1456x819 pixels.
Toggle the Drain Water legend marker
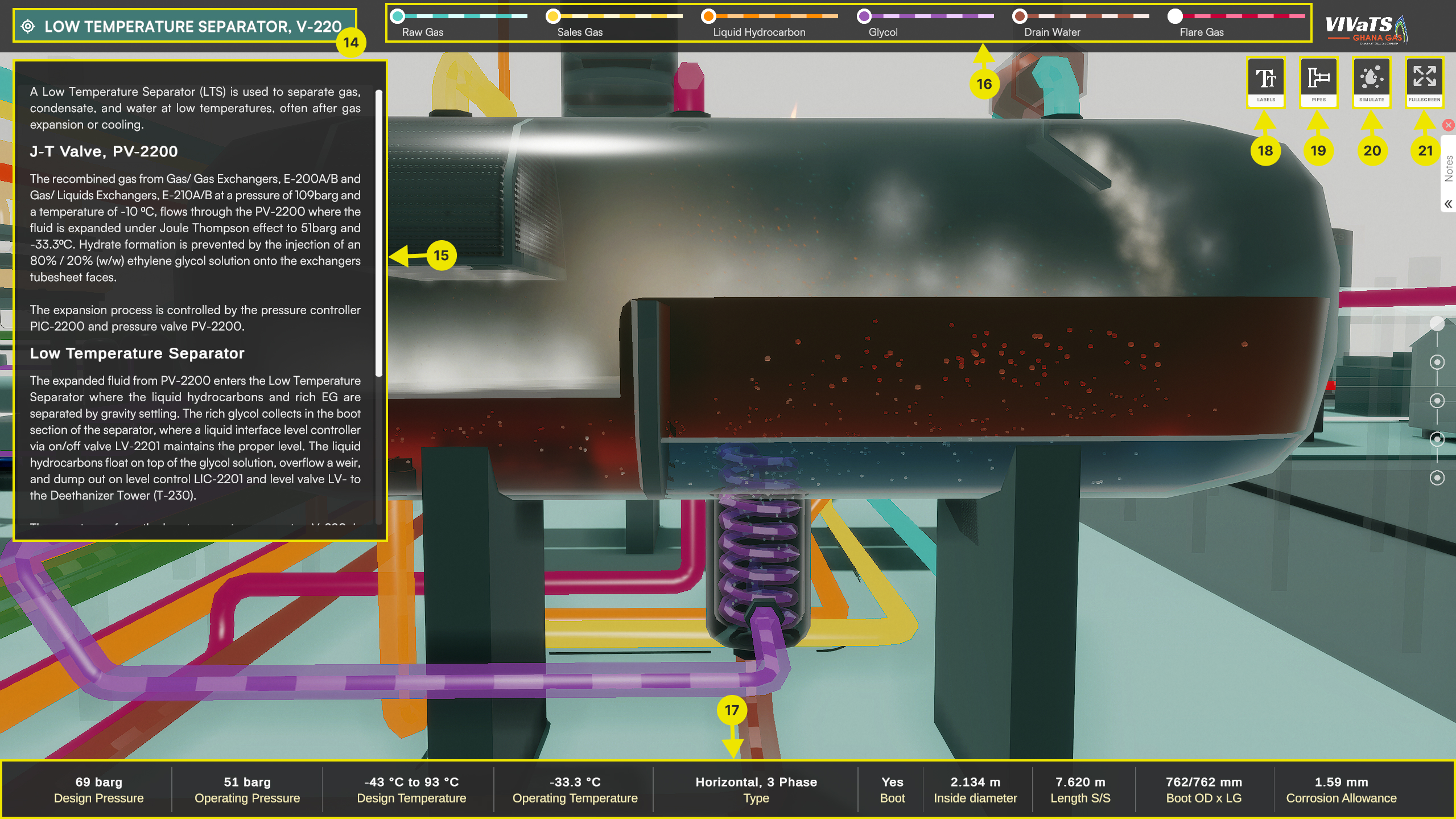pos(1020,16)
